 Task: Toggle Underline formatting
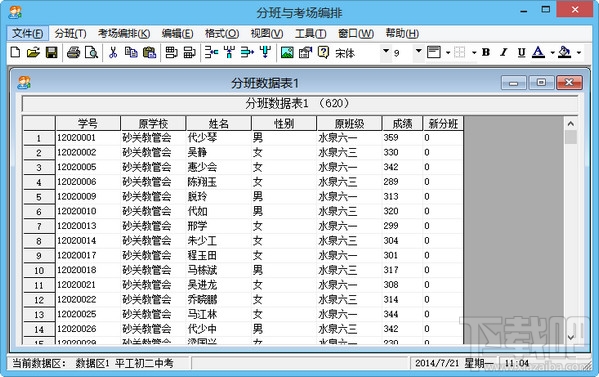point(521,52)
